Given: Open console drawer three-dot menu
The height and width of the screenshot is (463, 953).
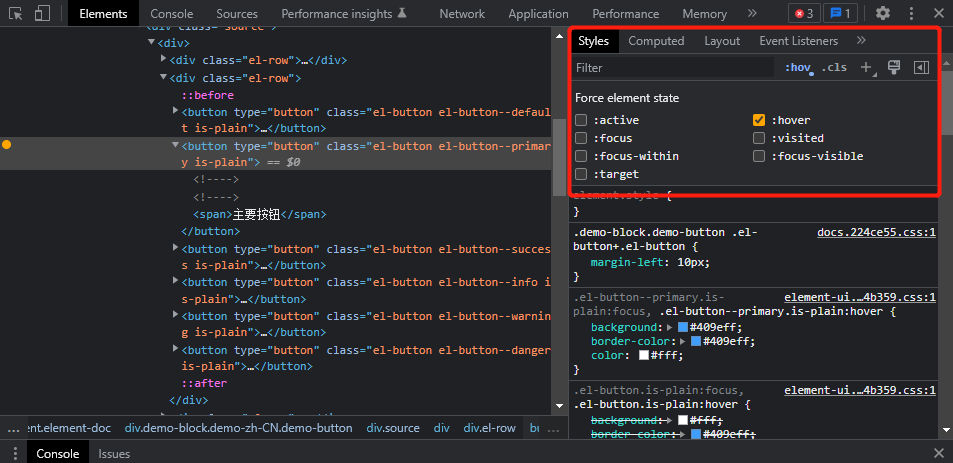Looking at the screenshot, I should (x=15, y=454).
